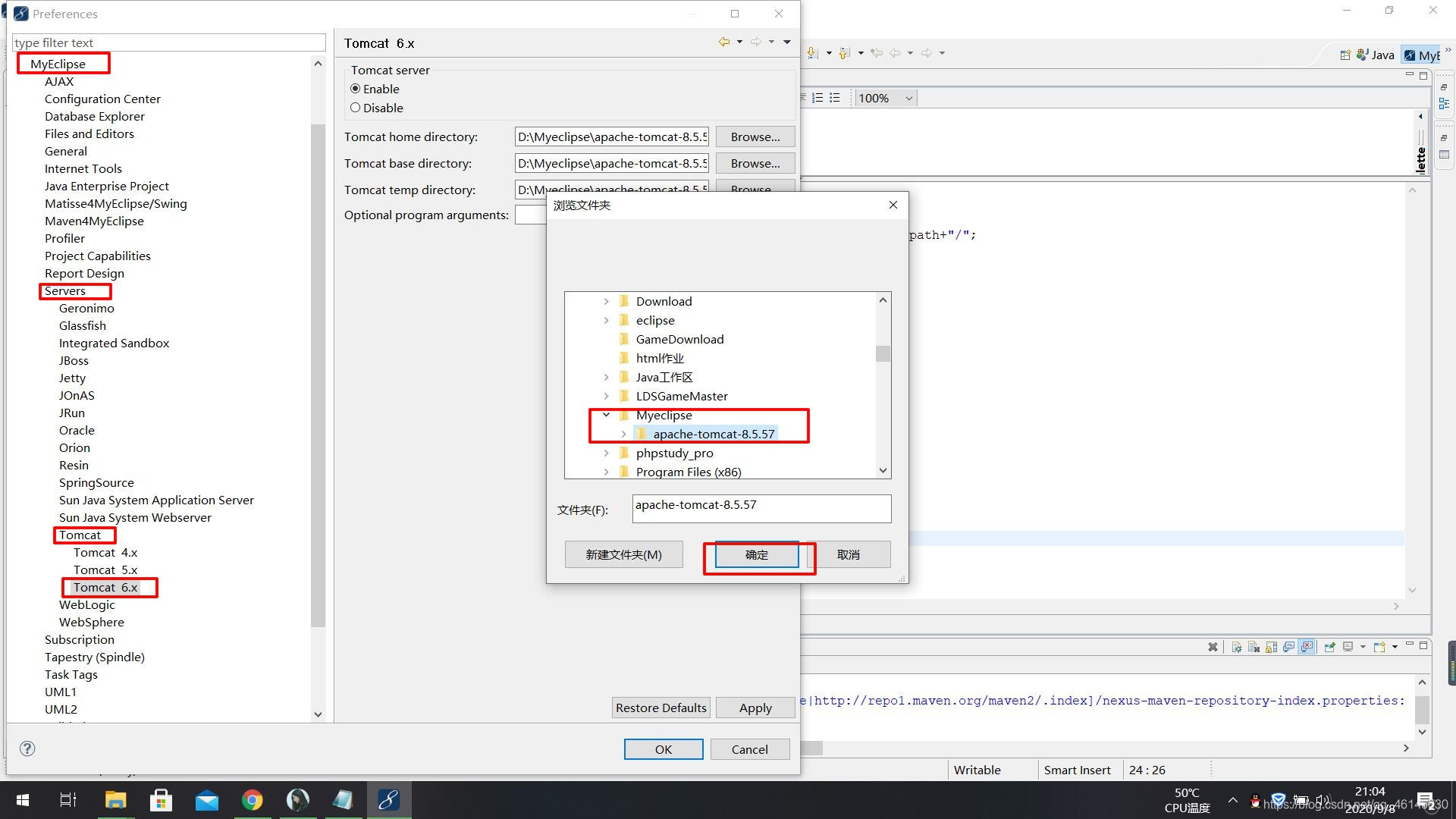Click editor Forward navigation arrow in main toolbar

point(927,53)
